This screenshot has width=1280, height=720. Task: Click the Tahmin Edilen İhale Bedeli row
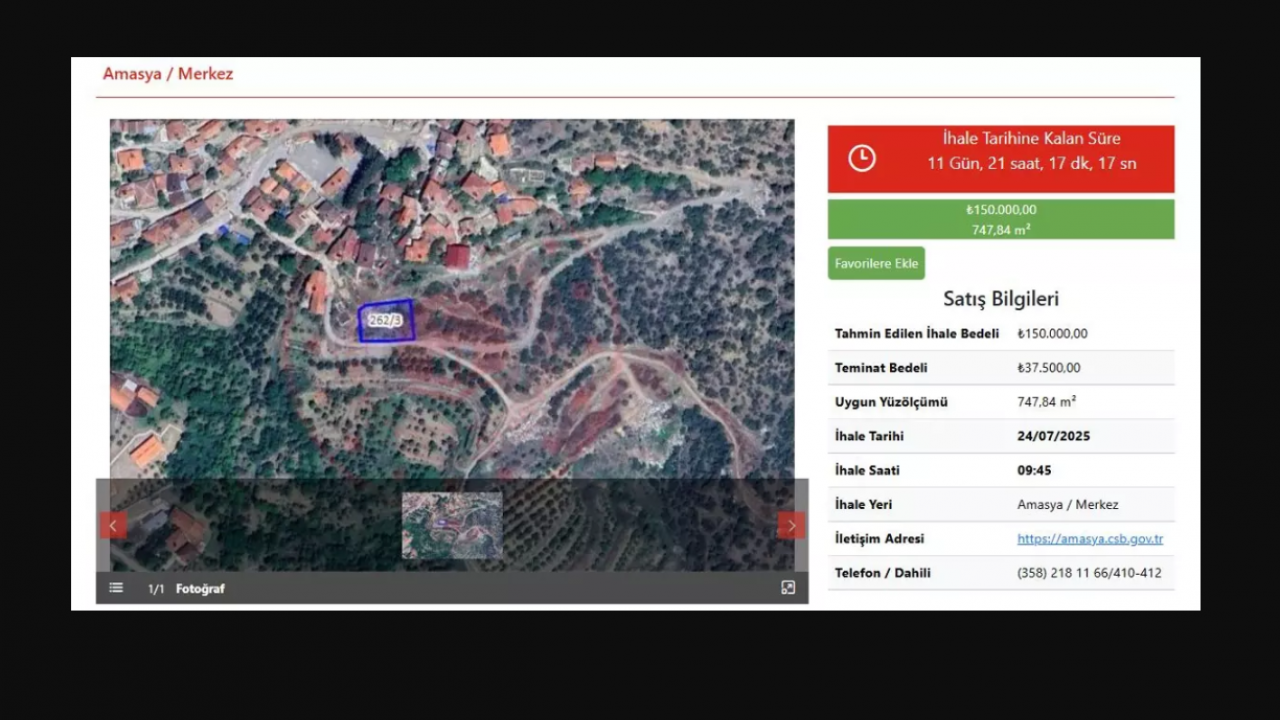pyautogui.click(x=917, y=333)
